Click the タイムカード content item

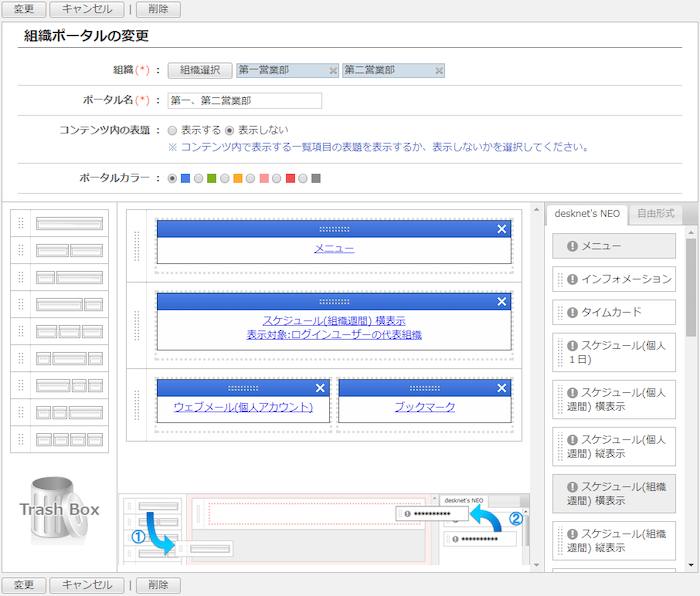pos(614,312)
